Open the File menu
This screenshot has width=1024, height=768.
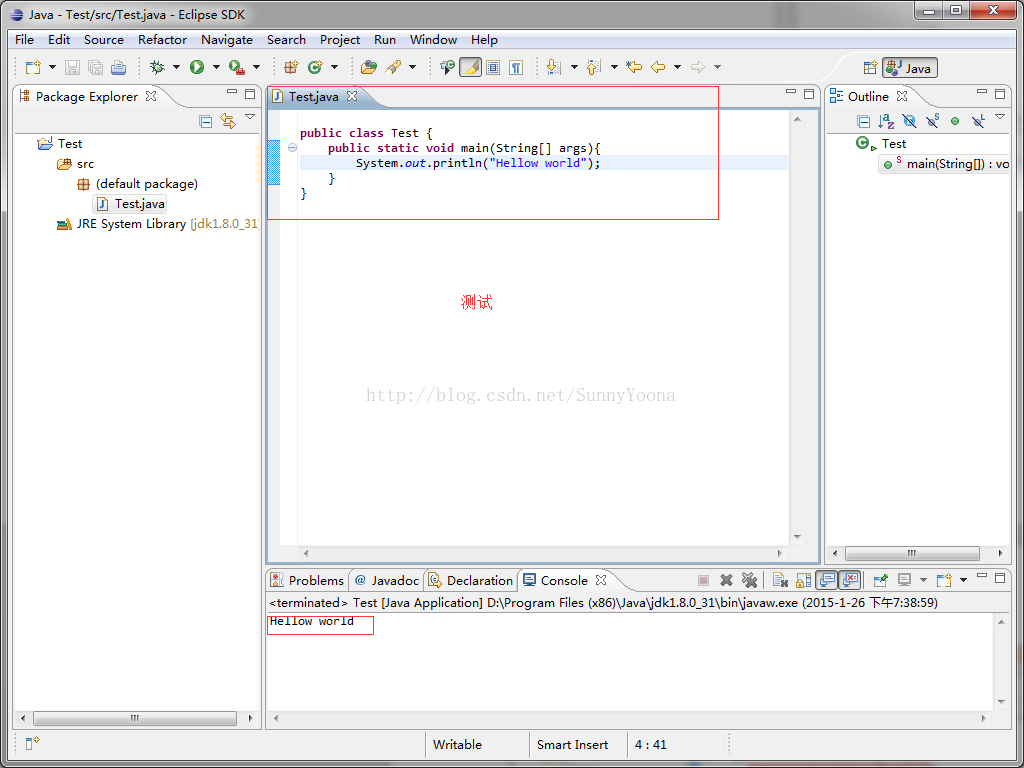[x=24, y=39]
